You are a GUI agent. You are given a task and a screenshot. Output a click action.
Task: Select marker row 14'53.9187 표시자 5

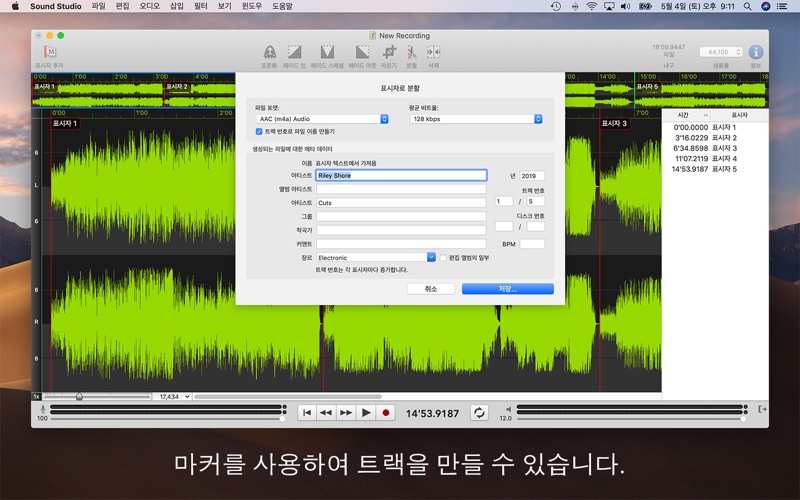pyautogui.click(x=715, y=169)
